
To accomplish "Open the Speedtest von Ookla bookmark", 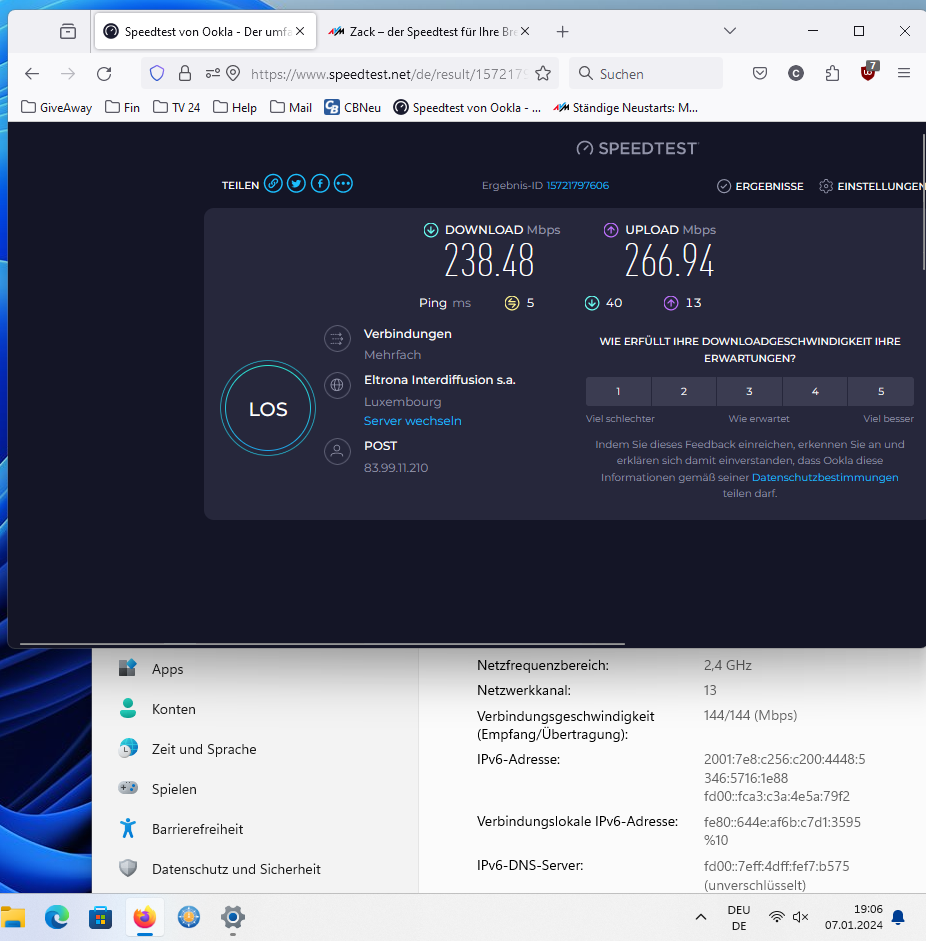I will 467,107.
